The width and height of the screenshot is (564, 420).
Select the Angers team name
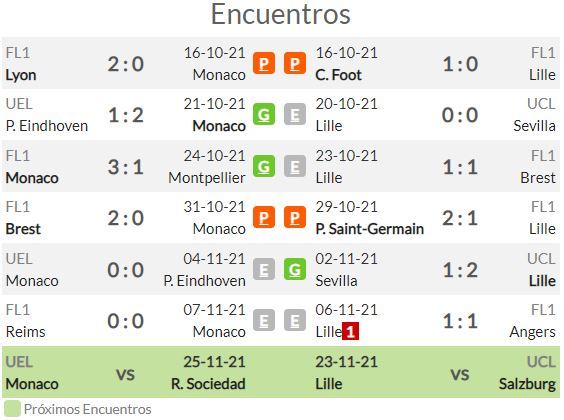pyautogui.click(x=532, y=332)
